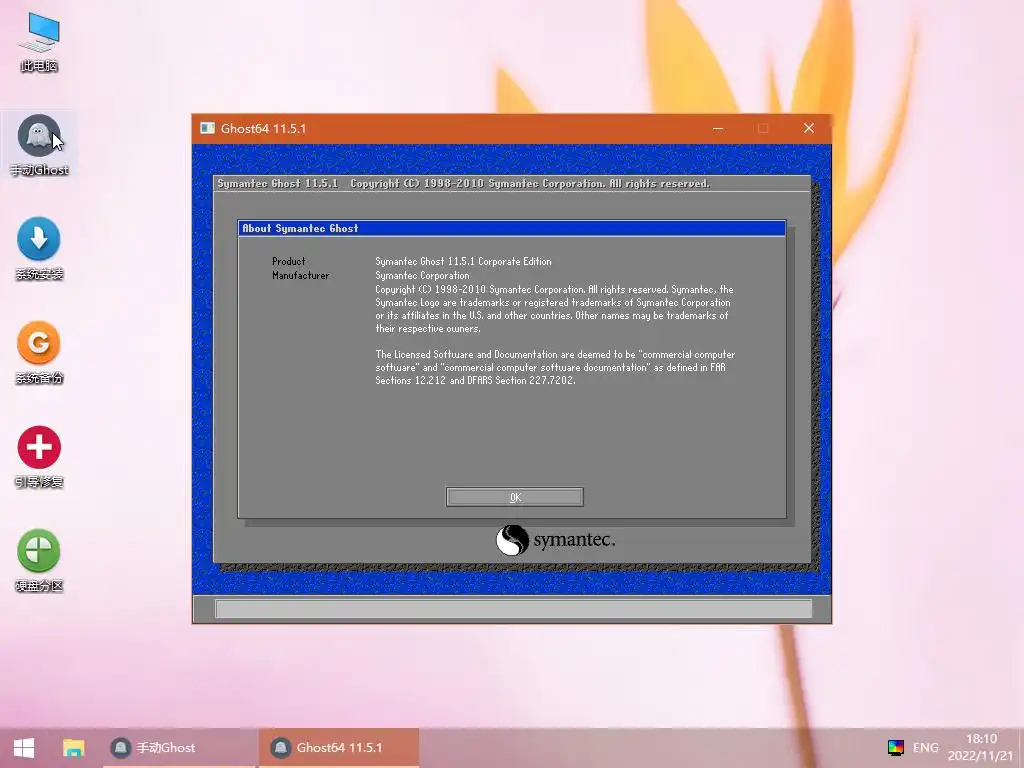Screen dimensions: 1024x768
Task: Switch to Ghost64 11.5.1 taskbar button
Action: tap(338, 748)
